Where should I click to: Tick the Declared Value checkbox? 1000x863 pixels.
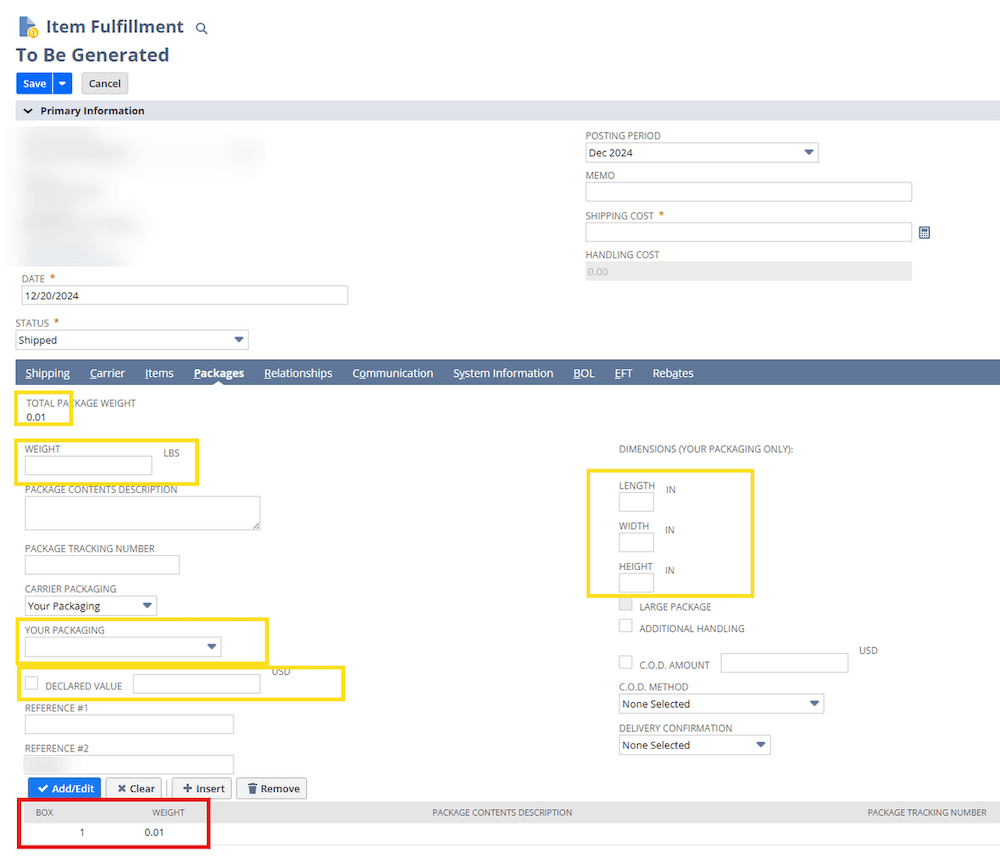31,684
